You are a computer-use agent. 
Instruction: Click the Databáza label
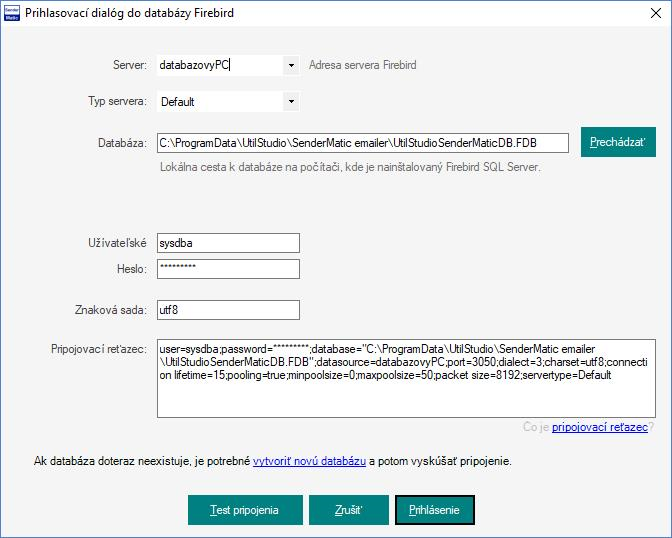pos(123,143)
